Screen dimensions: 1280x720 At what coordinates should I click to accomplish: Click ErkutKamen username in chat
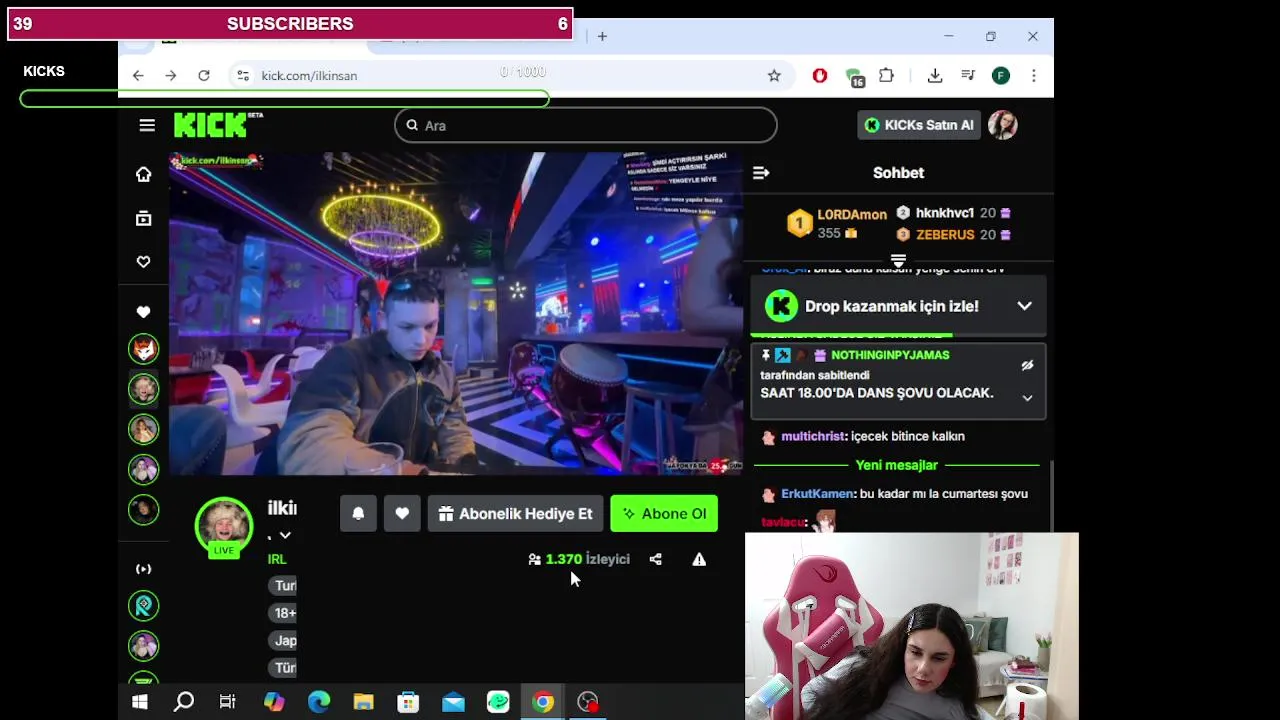[817, 494]
